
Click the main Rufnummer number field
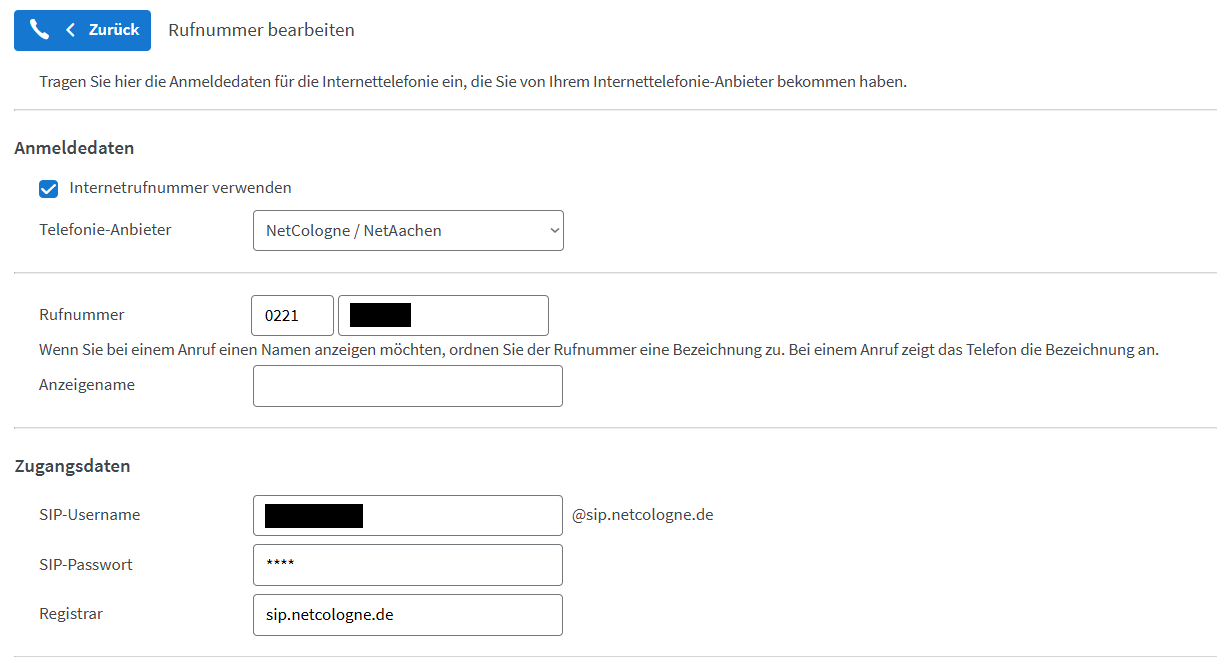coord(443,315)
